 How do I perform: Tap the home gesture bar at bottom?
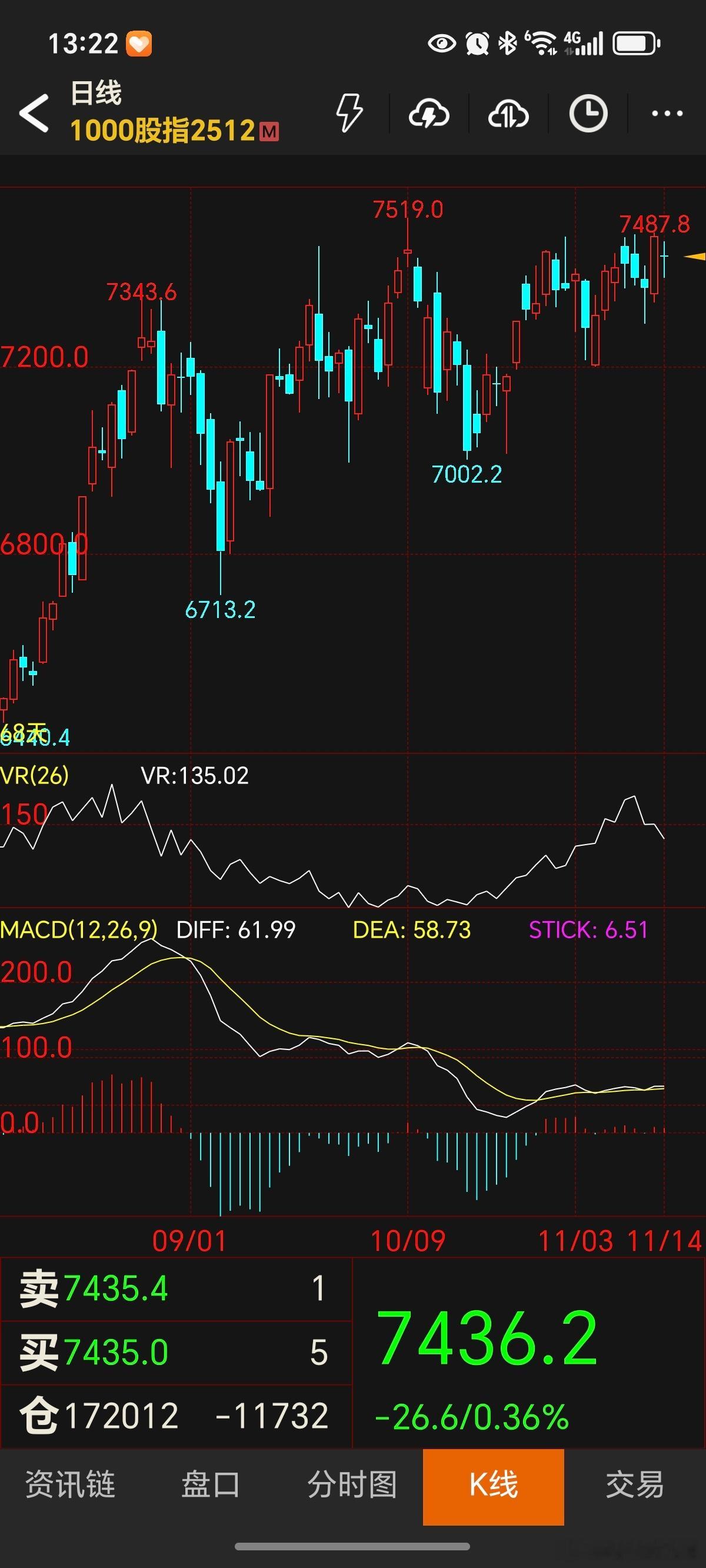point(352,1547)
